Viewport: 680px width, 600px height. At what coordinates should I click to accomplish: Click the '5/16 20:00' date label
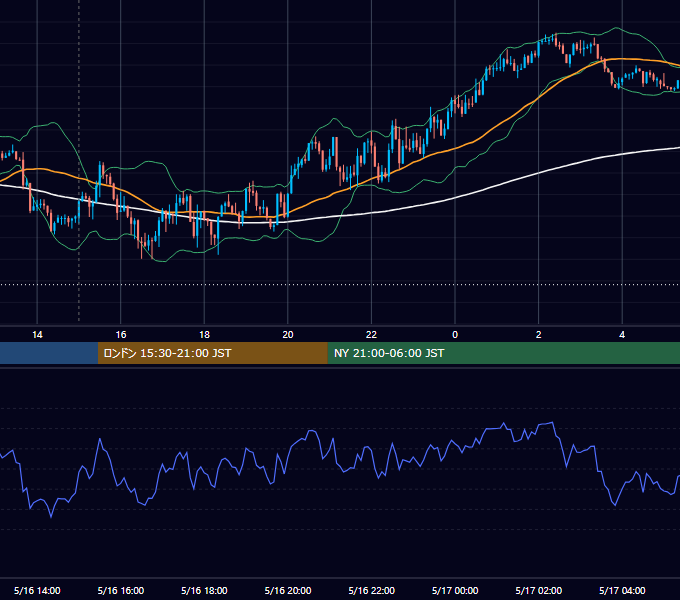[288, 590]
